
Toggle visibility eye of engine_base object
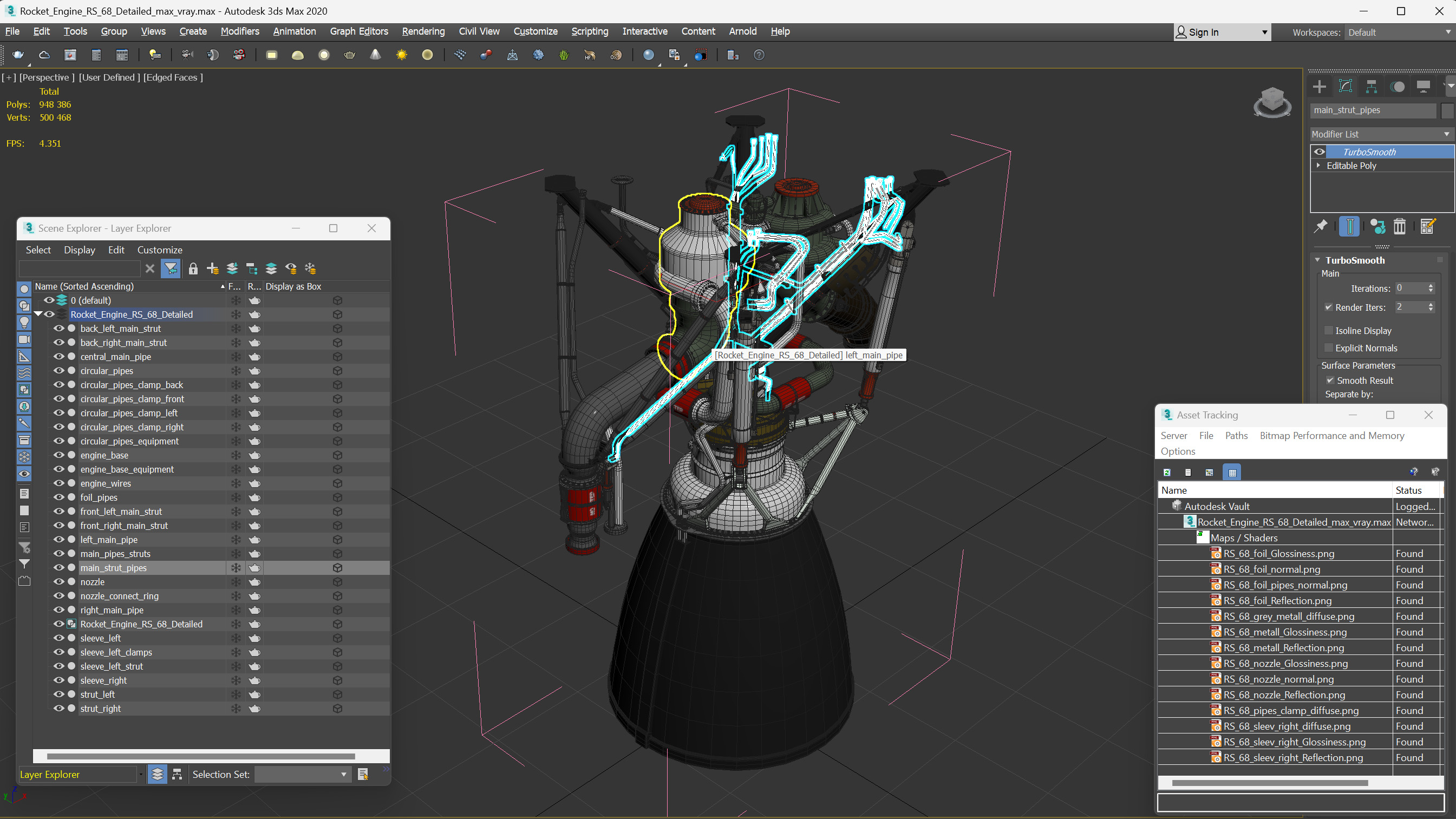(58, 455)
